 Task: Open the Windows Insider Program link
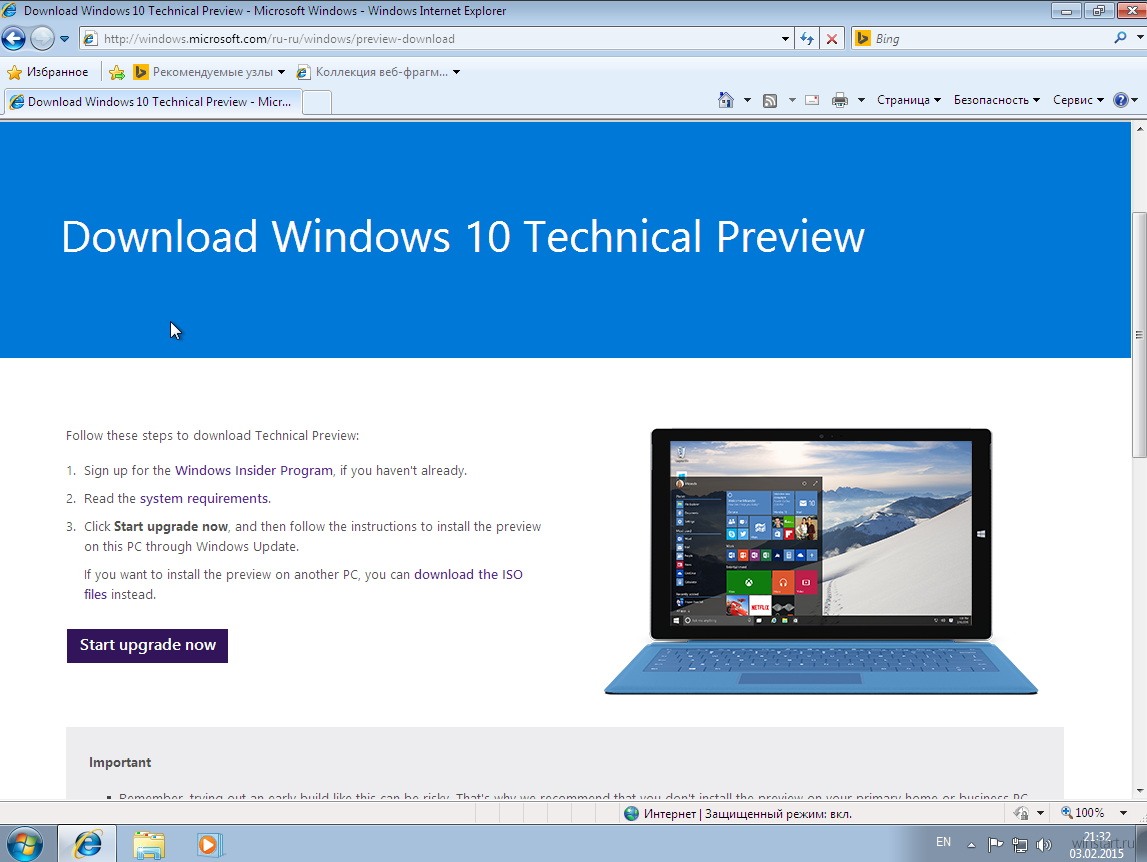tap(254, 471)
